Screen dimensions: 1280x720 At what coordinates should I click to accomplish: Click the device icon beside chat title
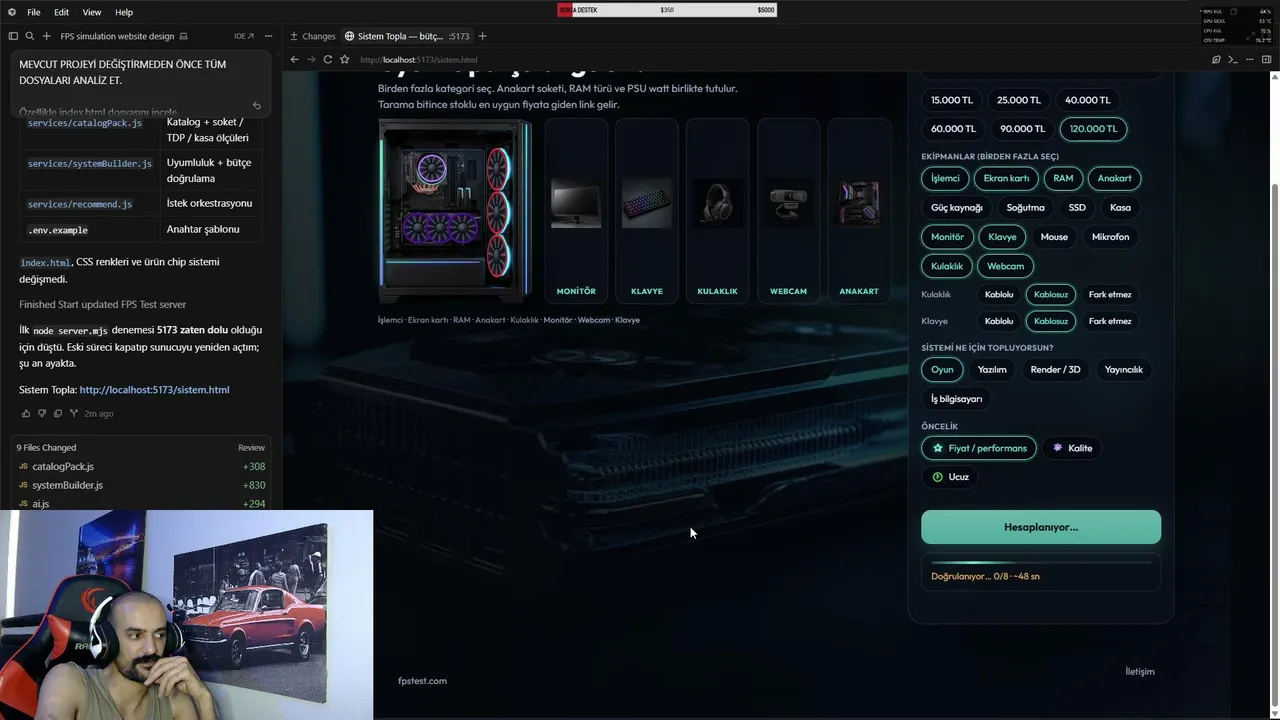[184, 36]
